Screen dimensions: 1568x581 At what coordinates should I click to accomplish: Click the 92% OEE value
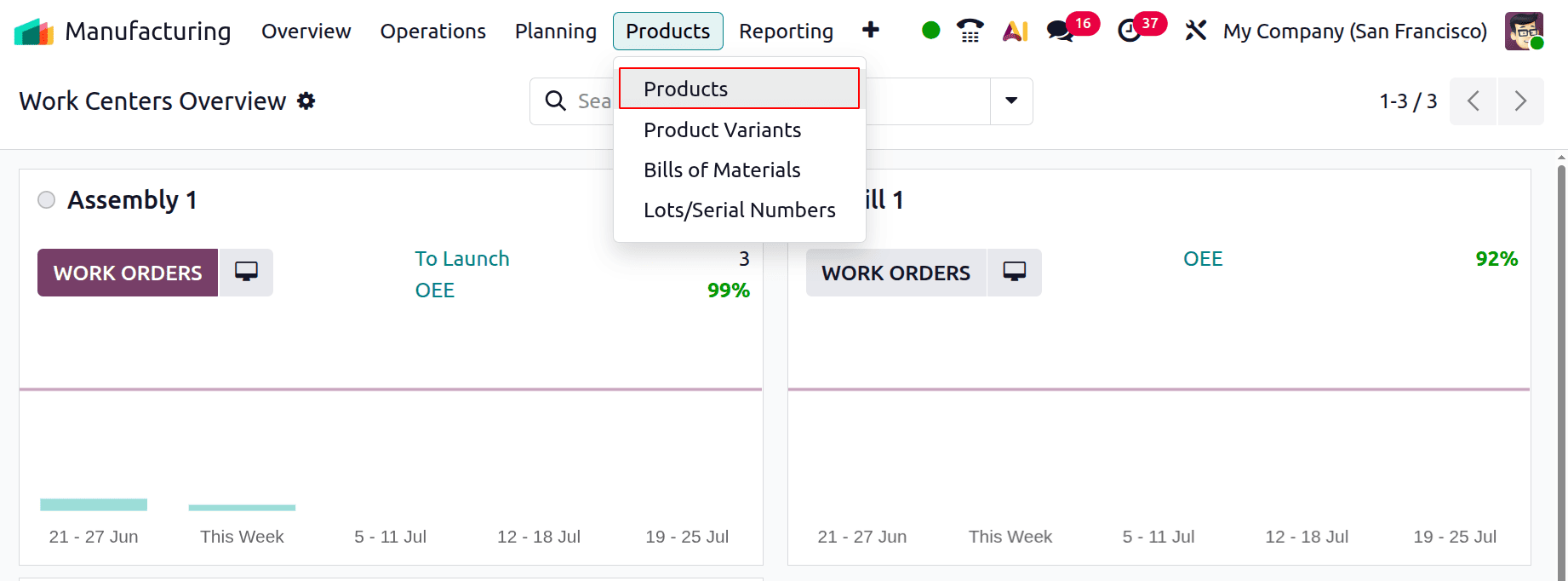pos(1496,259)
